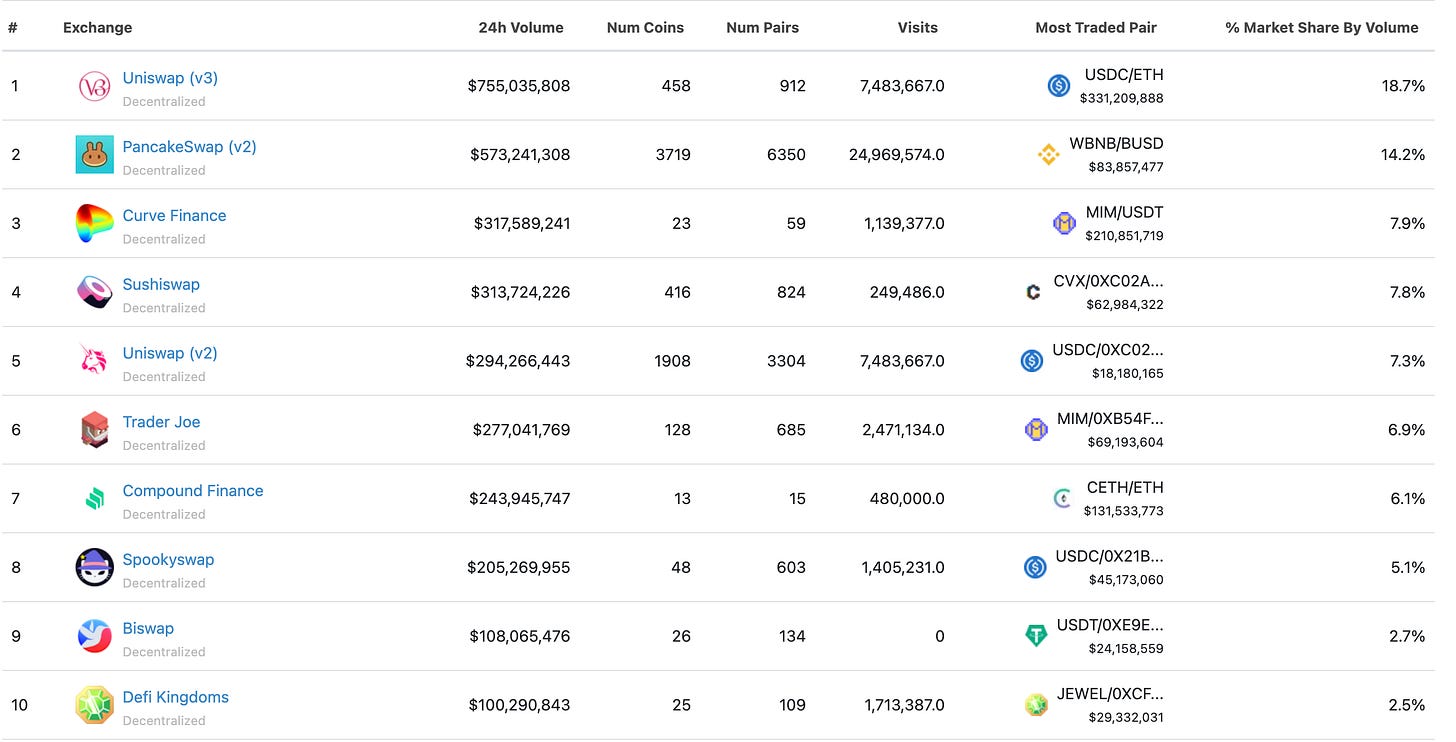Click the $317,589,241 volume value
The image size is (1456, 742).
coord(522,223)
